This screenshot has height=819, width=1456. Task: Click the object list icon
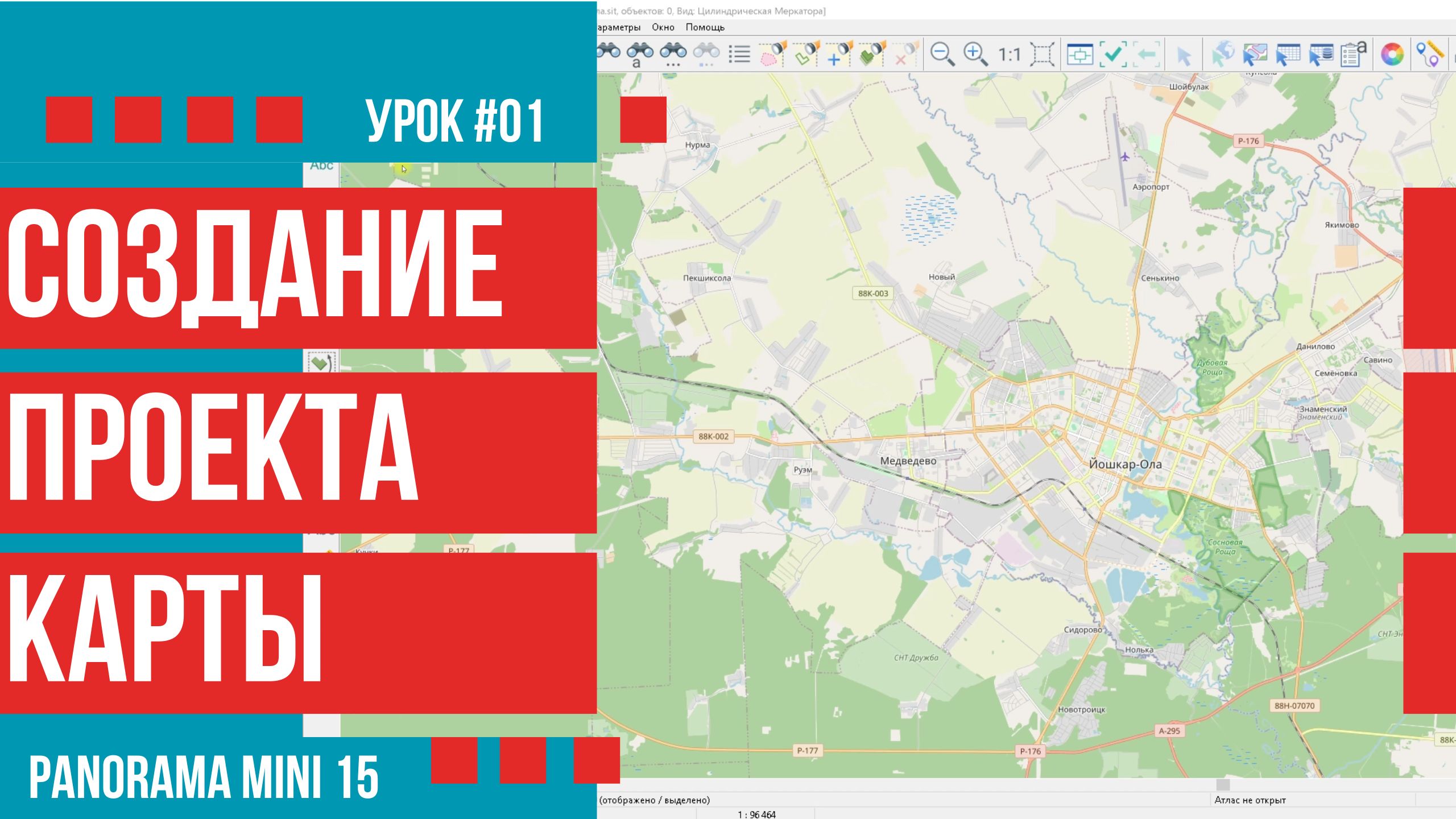coord(739,54)
